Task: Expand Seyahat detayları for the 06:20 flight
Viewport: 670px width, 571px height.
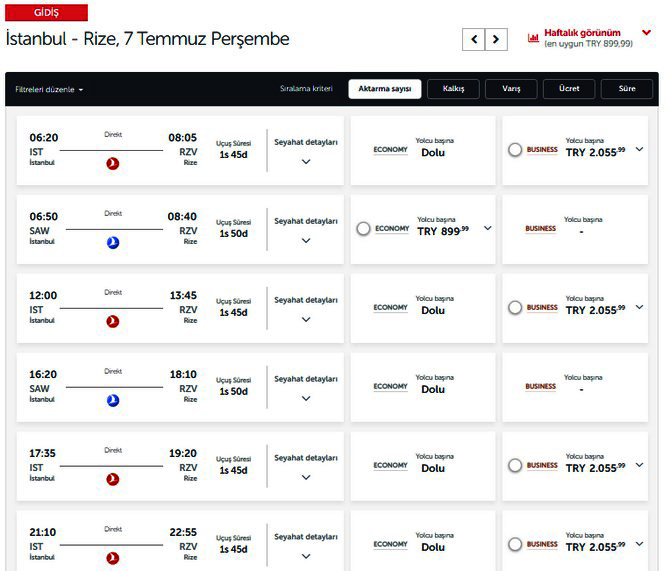Action: [306, 161]
